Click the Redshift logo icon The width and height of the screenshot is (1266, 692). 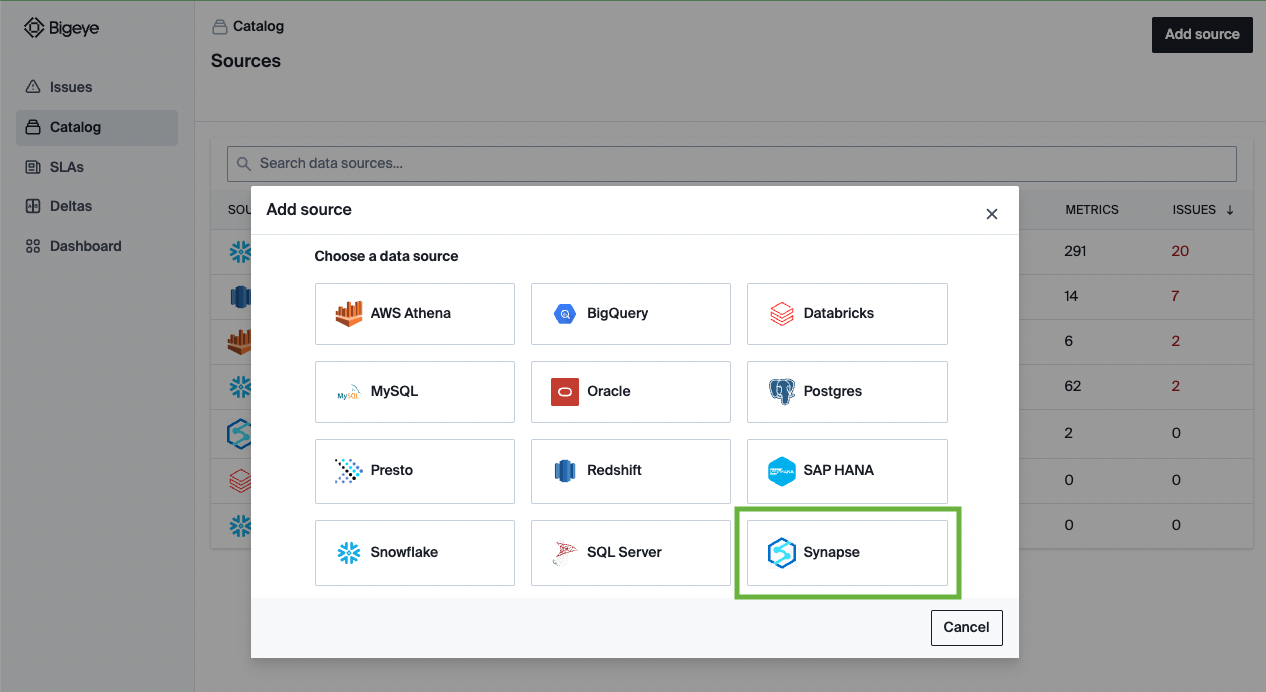tap(565, 470)
